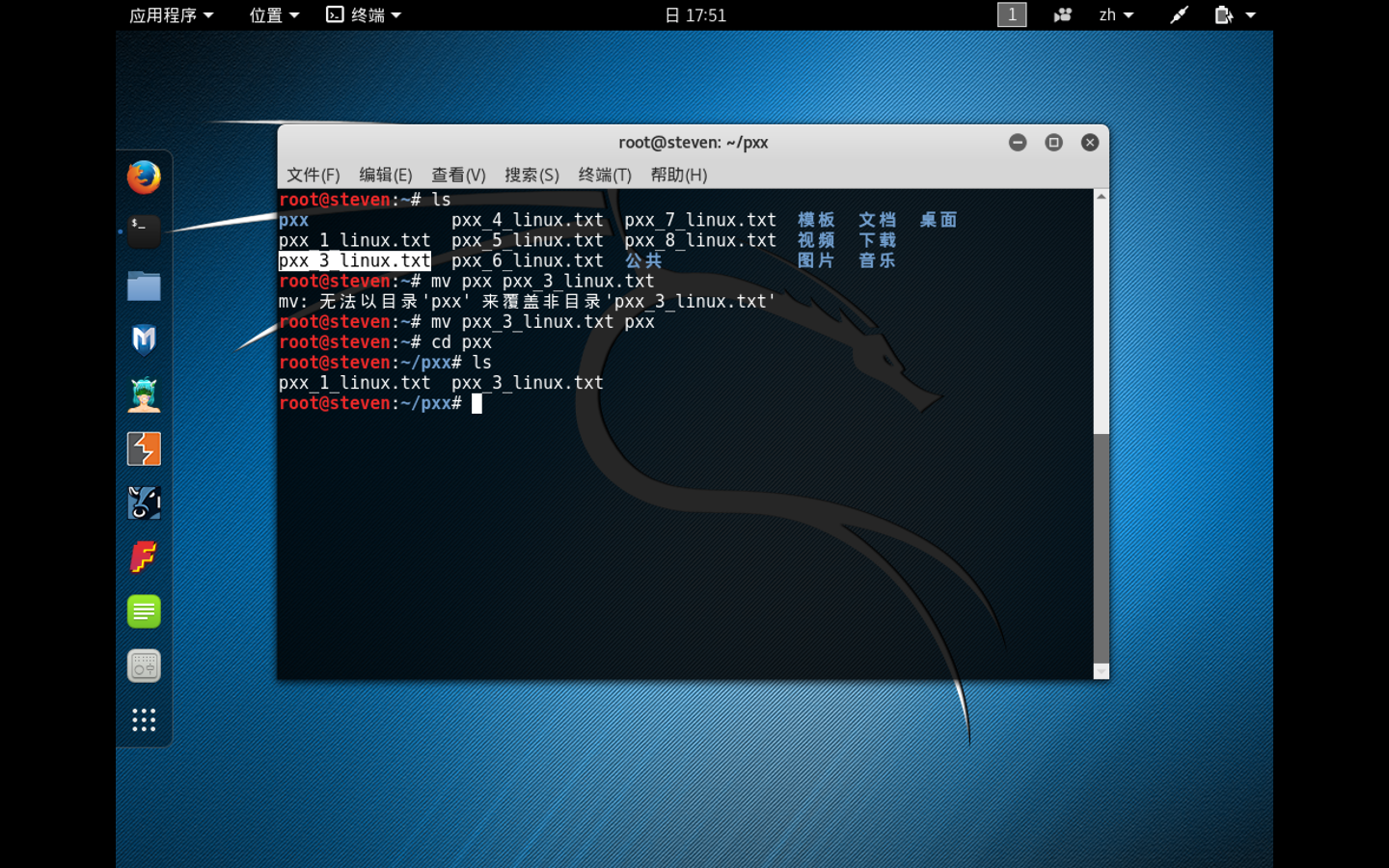This screenshot has width=1389, height=868.
Task: Close the terminal window
Action: point(1090,143)
